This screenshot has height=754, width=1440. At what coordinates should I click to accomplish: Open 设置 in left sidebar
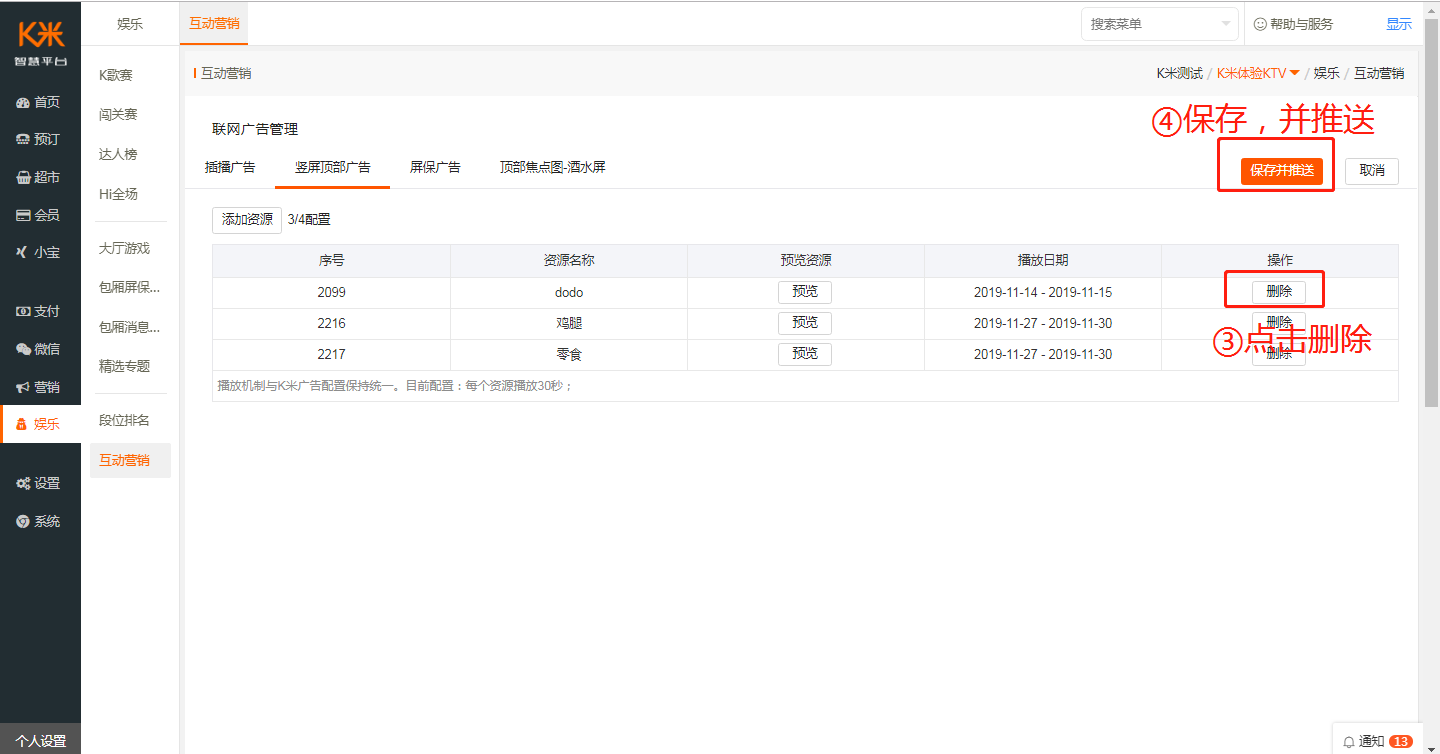(40, 483)
